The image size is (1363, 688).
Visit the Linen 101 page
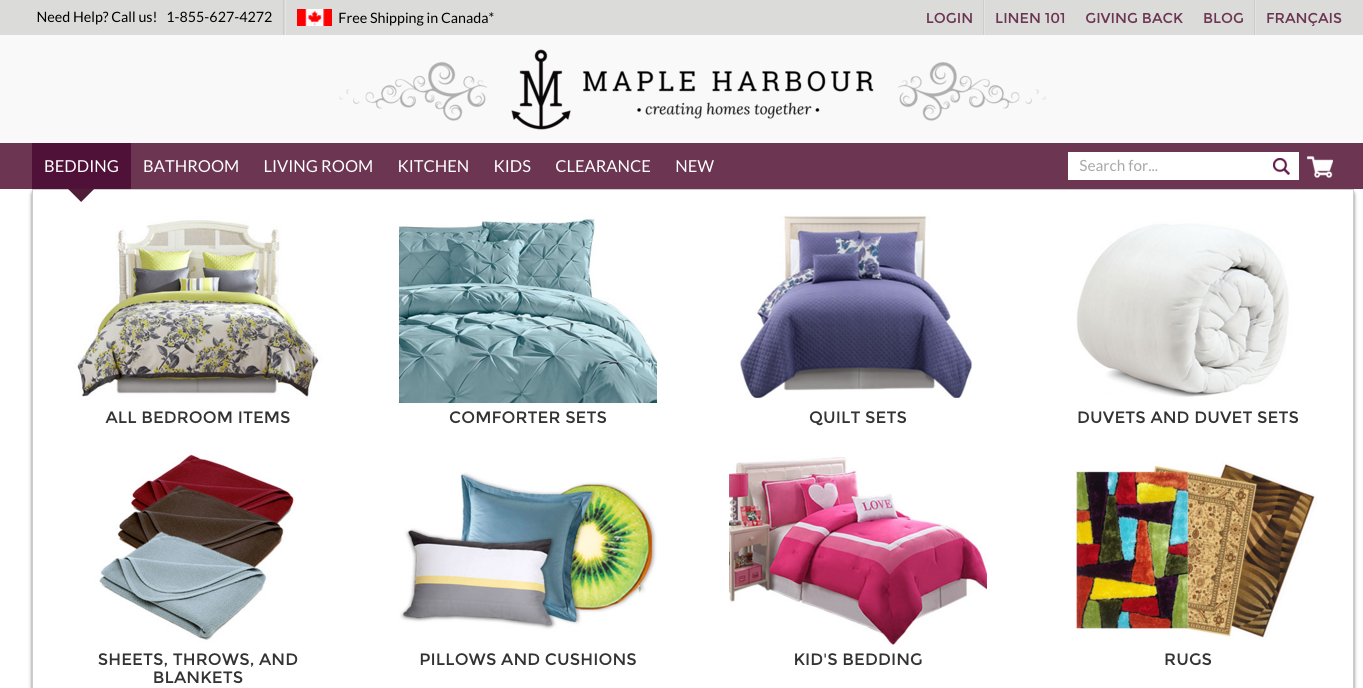(1030, 18)
